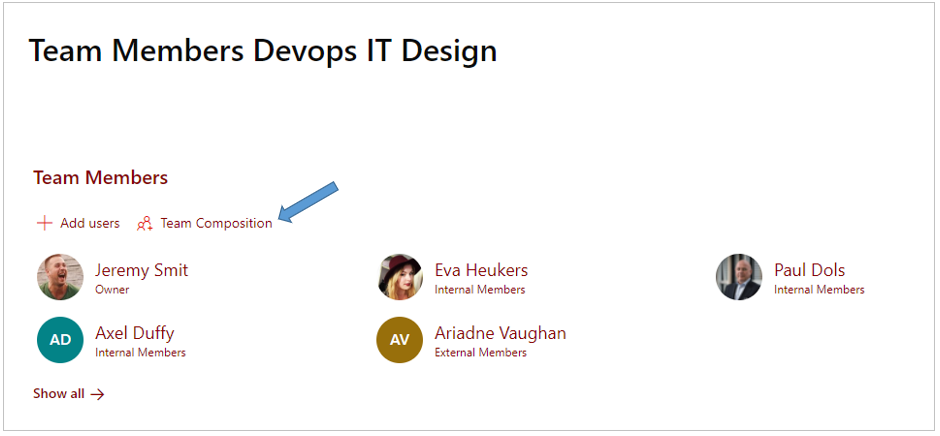Open Paul Dols' profile photo
This screenshot has width=940, height=436.
(x=739, y=276)
